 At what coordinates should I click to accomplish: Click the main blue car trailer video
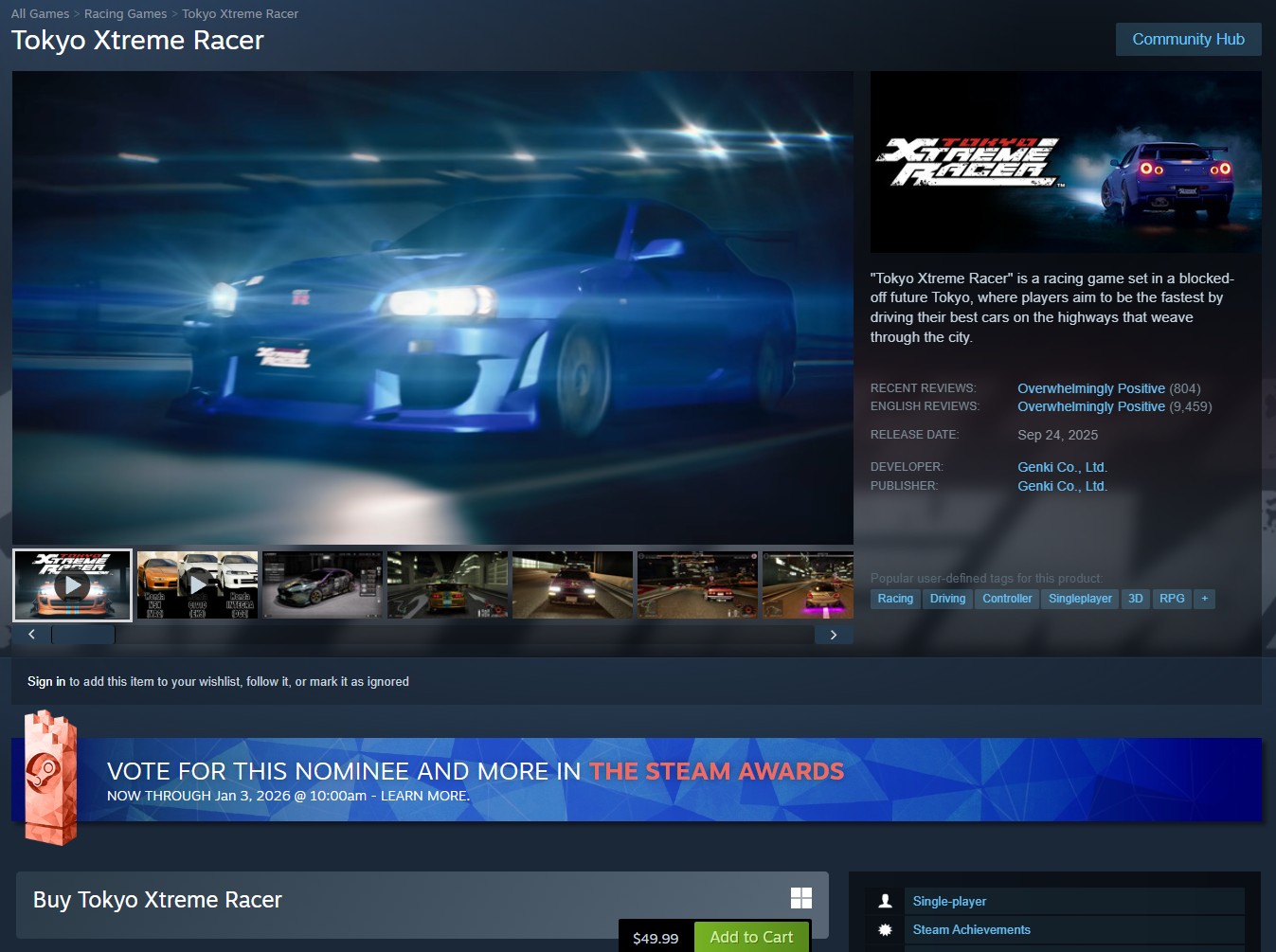click(x=433, y=308)
